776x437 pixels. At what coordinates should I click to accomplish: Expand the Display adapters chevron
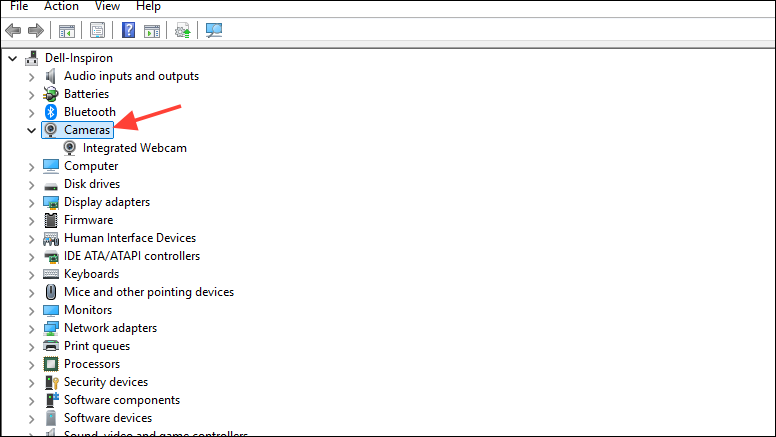coord(32,203)
